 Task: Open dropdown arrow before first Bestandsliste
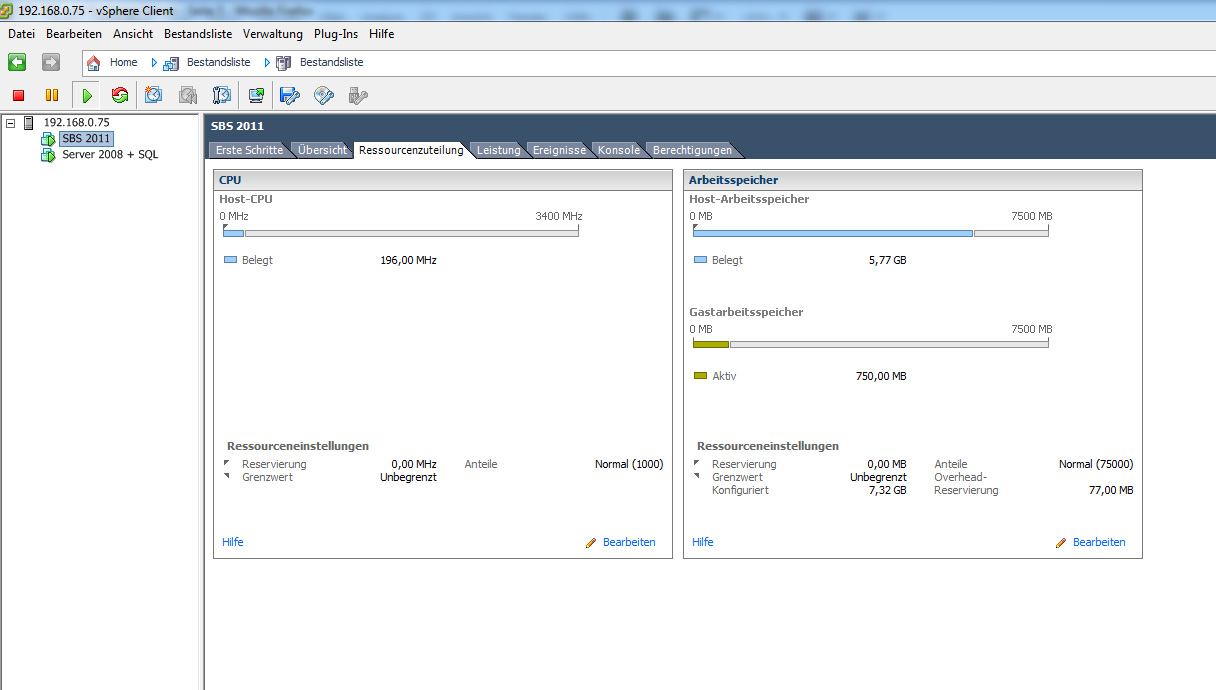click(154, 62)
